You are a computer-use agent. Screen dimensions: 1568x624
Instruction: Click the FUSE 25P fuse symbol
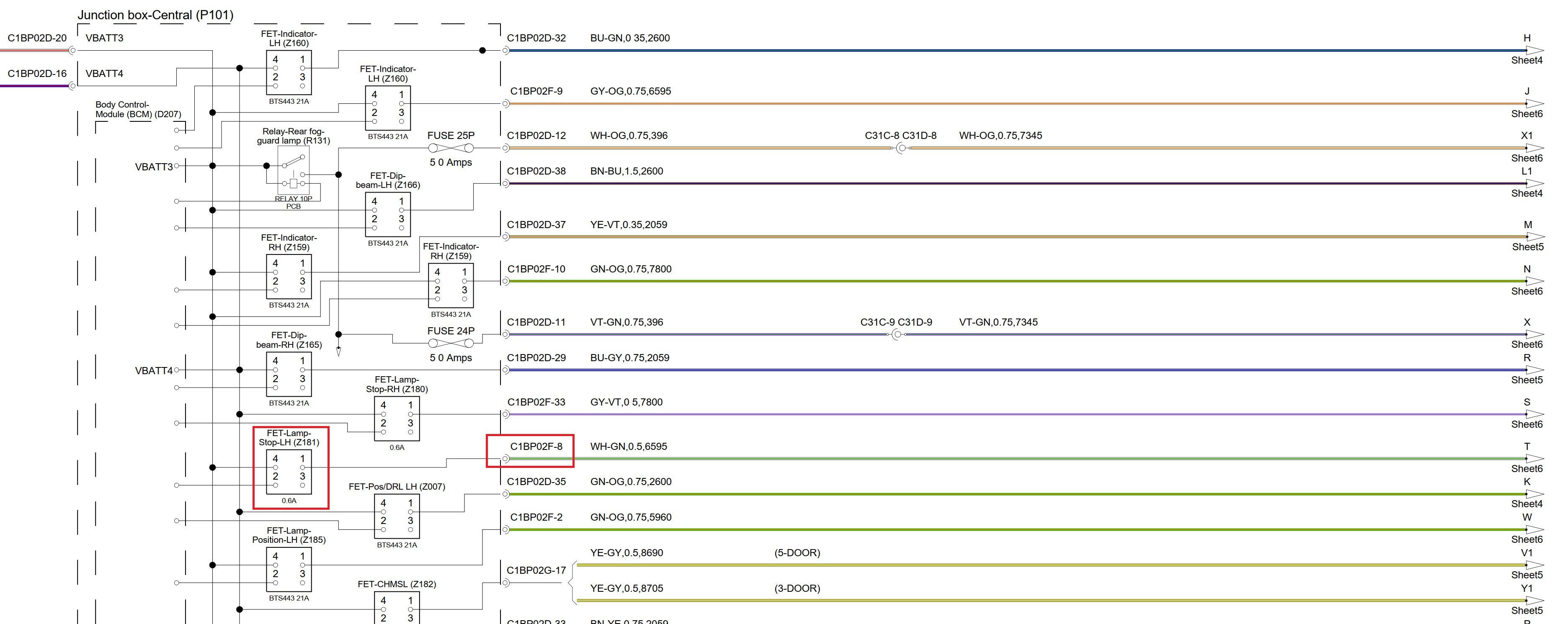click(451, 149)
